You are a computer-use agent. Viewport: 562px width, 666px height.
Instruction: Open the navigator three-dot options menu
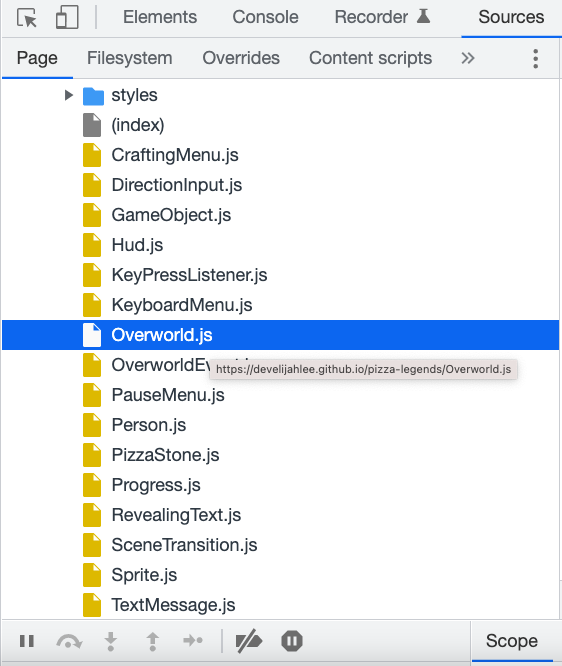(x=536, y=58)
